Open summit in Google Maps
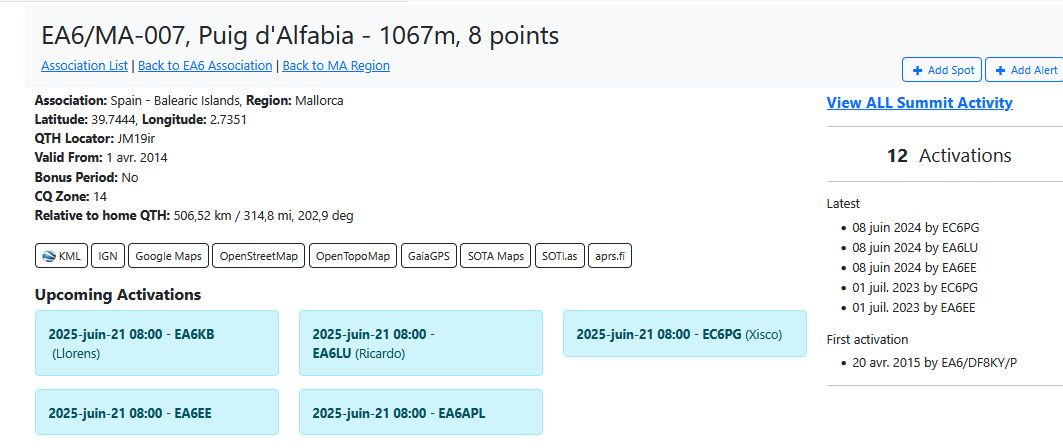 168,256
